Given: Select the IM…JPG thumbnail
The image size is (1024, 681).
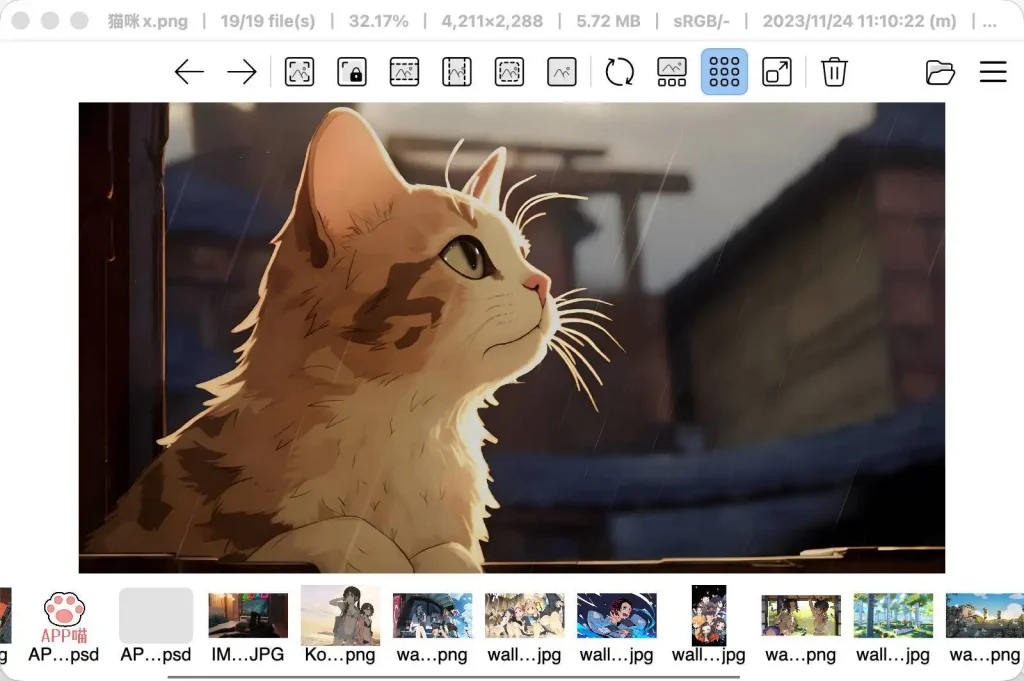Looking at the screenshot, I should tap(248, 616).
